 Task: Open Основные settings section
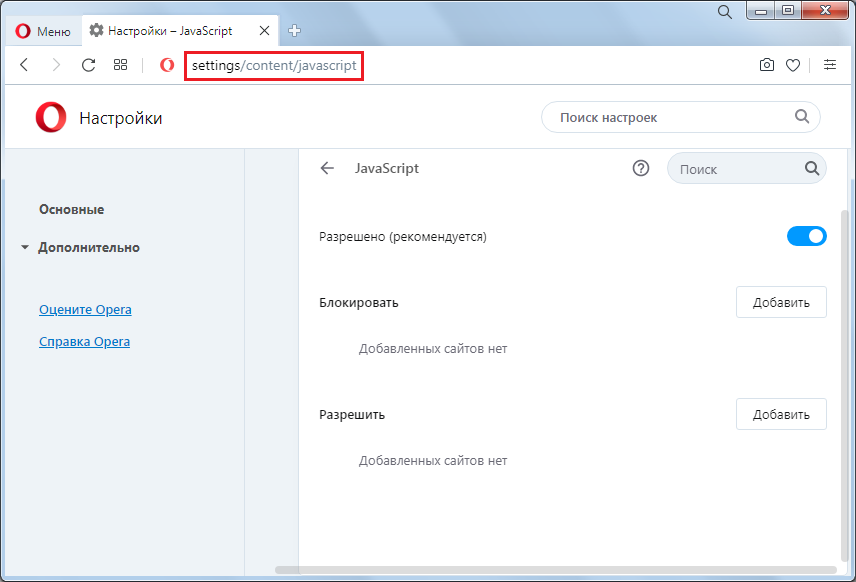click(x=72, y=210)
